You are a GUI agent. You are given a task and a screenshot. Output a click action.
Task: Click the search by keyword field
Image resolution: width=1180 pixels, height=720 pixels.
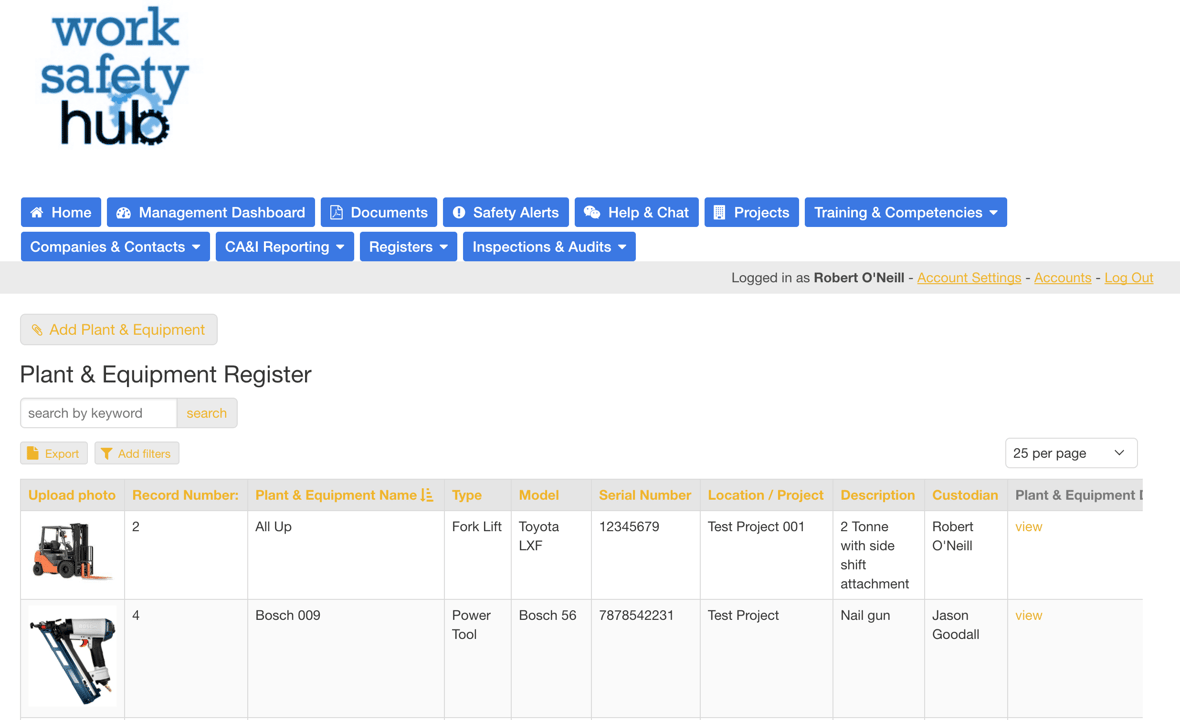[99, 413]
